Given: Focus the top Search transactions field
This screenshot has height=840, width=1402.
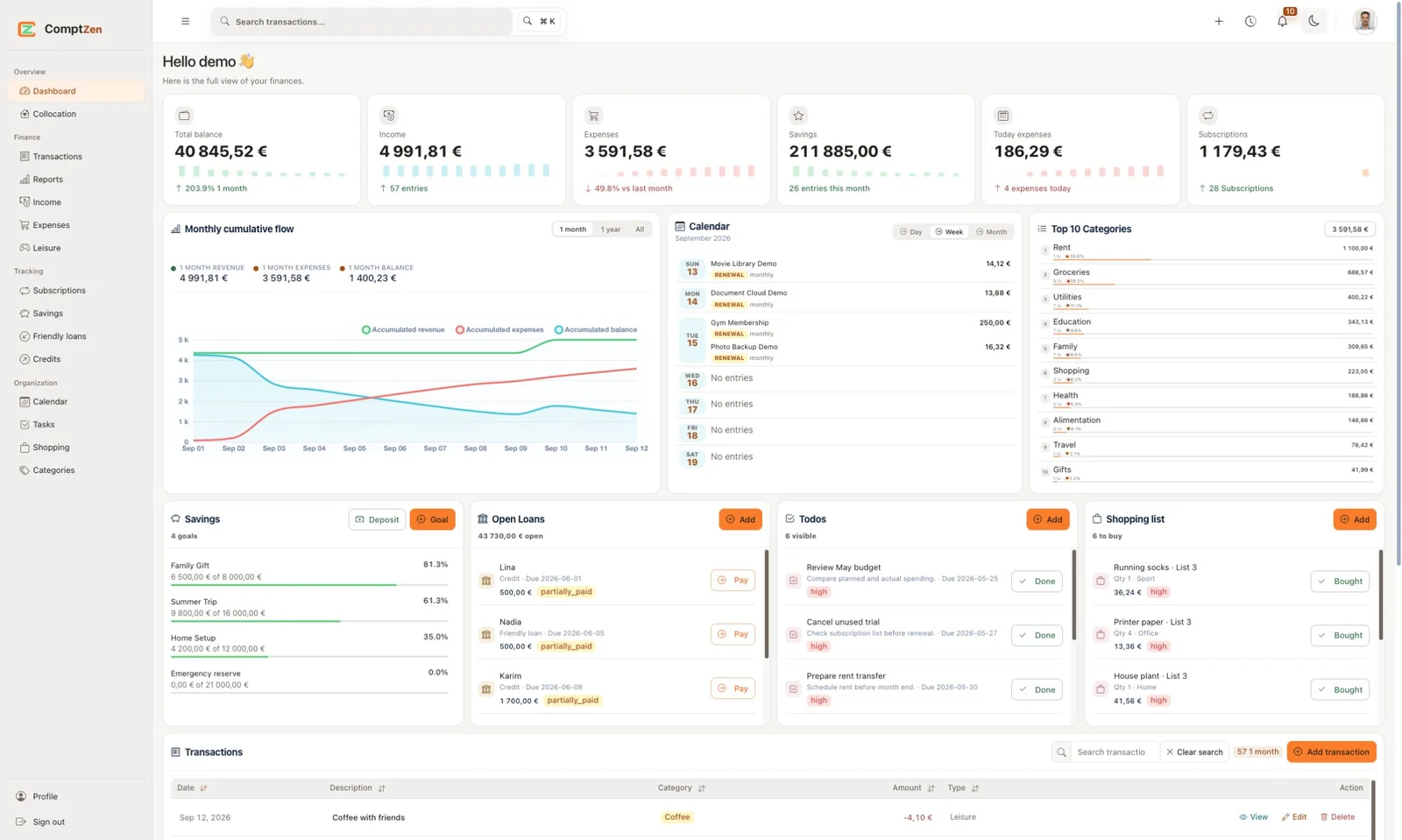Looking at the screenshot, I should 362,21.
